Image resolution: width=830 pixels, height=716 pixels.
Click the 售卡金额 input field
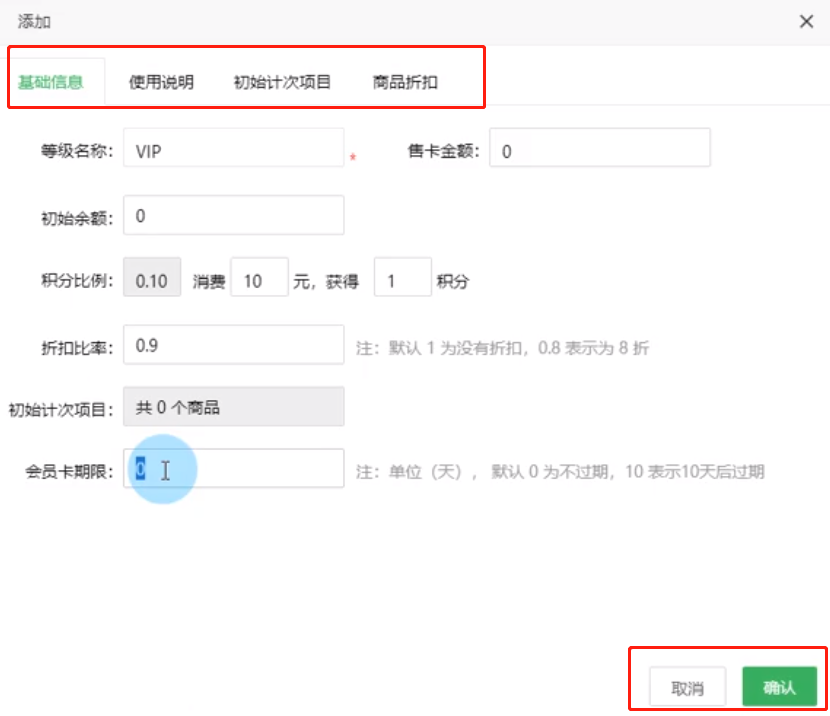pyautogui.click(x=600, y=148)
